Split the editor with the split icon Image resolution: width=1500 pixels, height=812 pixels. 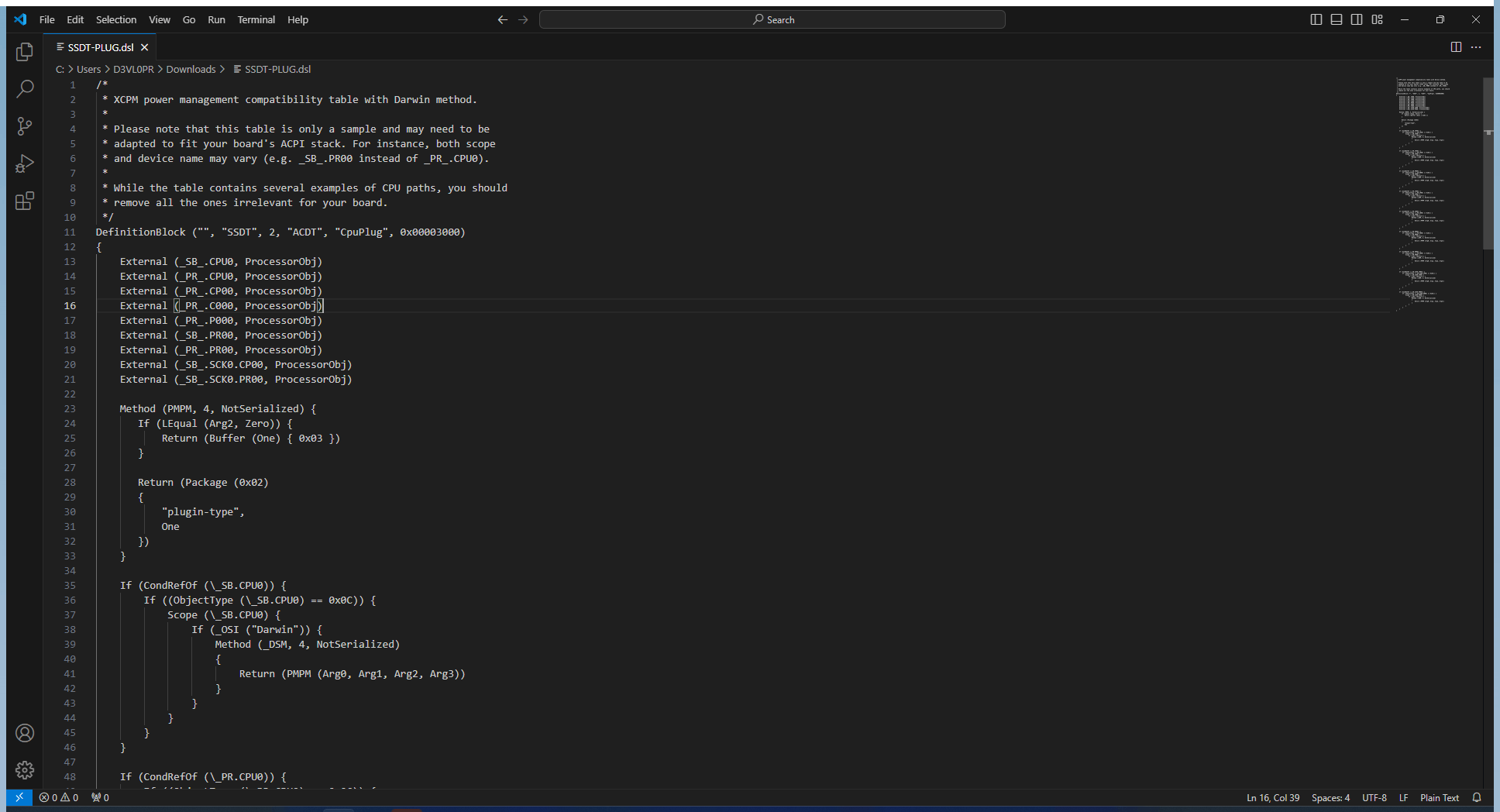click(x=1456, y=46)
